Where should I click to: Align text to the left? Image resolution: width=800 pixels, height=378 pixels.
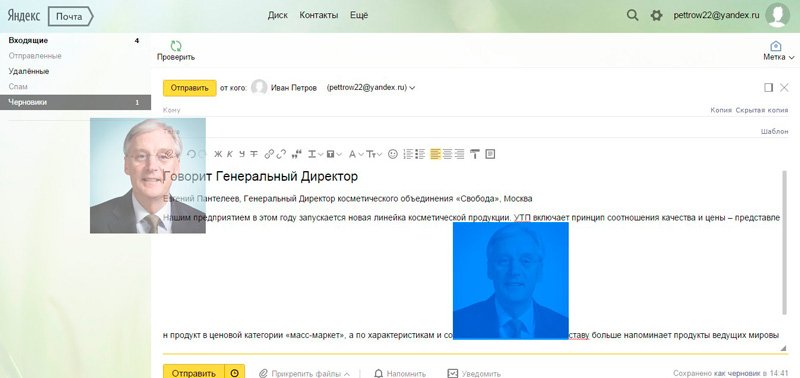pos(435,154)
